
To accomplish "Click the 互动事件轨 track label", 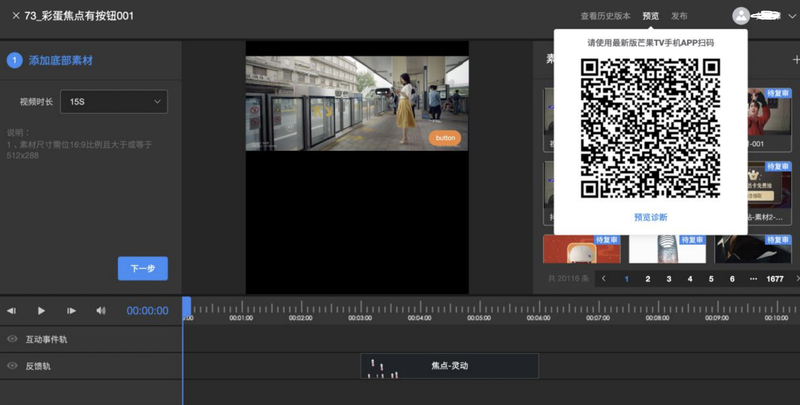I will pyautogui.click(x=46, y=339).
